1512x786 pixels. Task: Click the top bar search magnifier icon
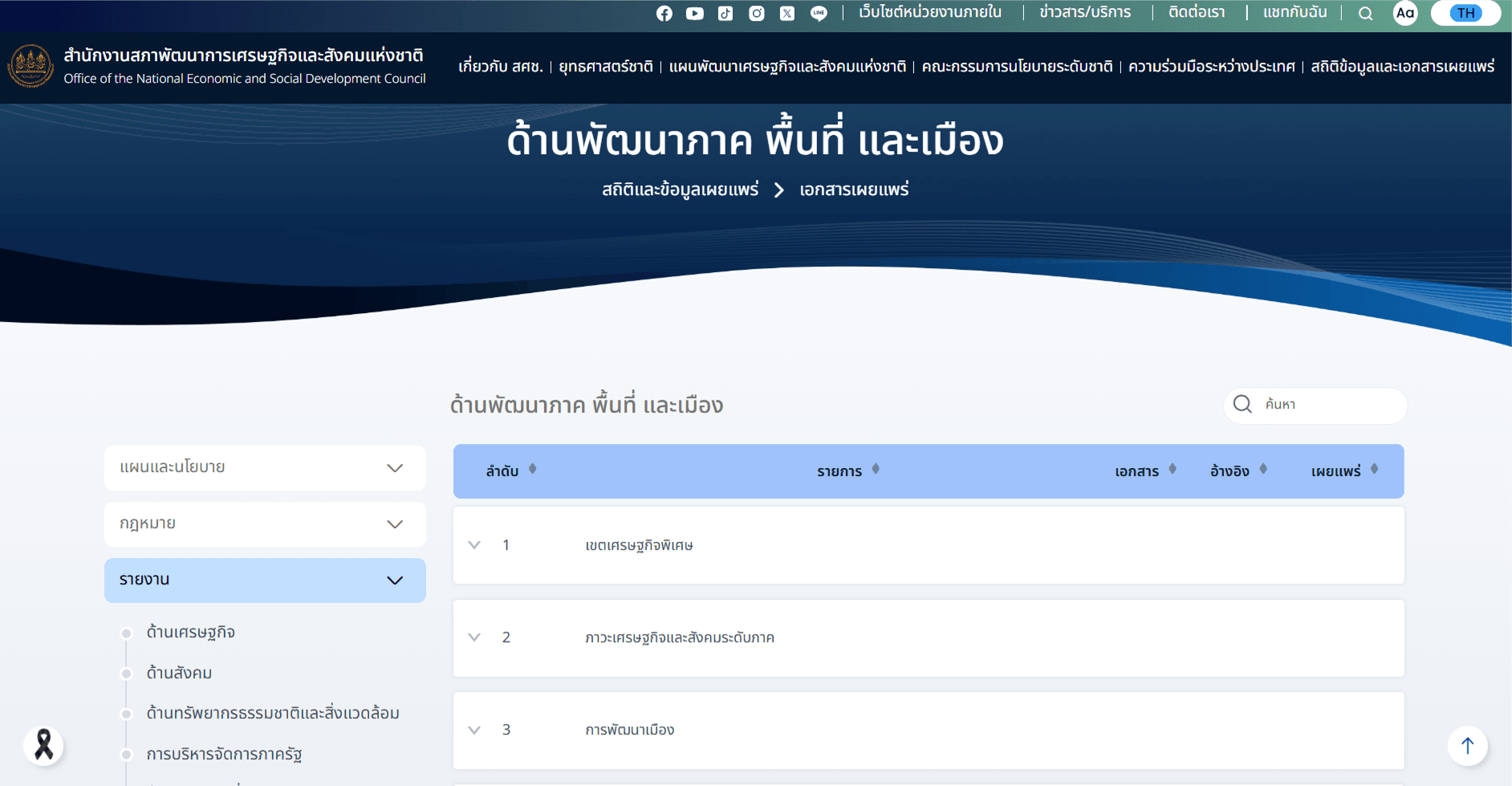coord(1365,14)
